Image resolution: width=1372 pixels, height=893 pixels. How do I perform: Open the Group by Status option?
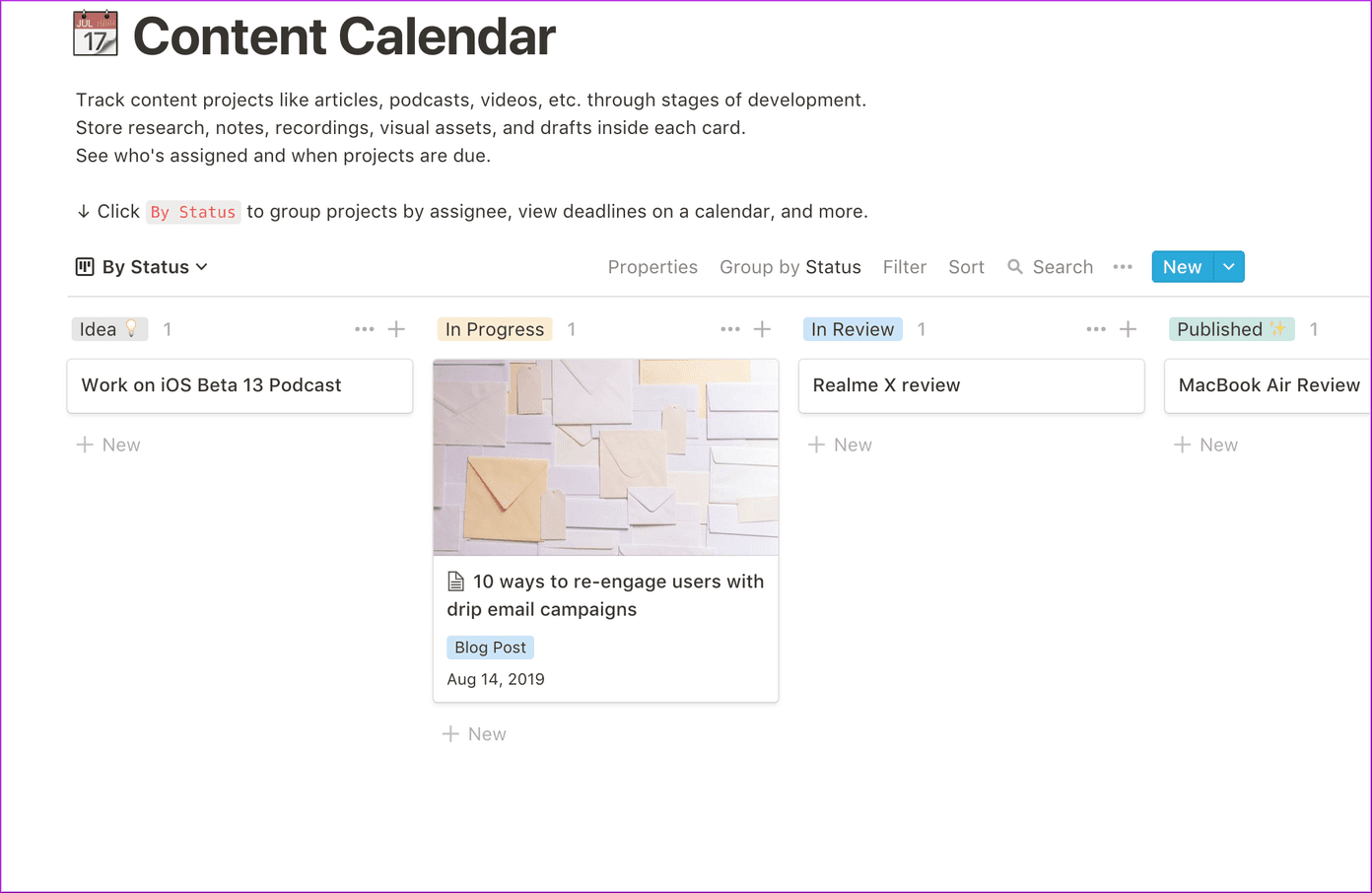coord(790,267)
